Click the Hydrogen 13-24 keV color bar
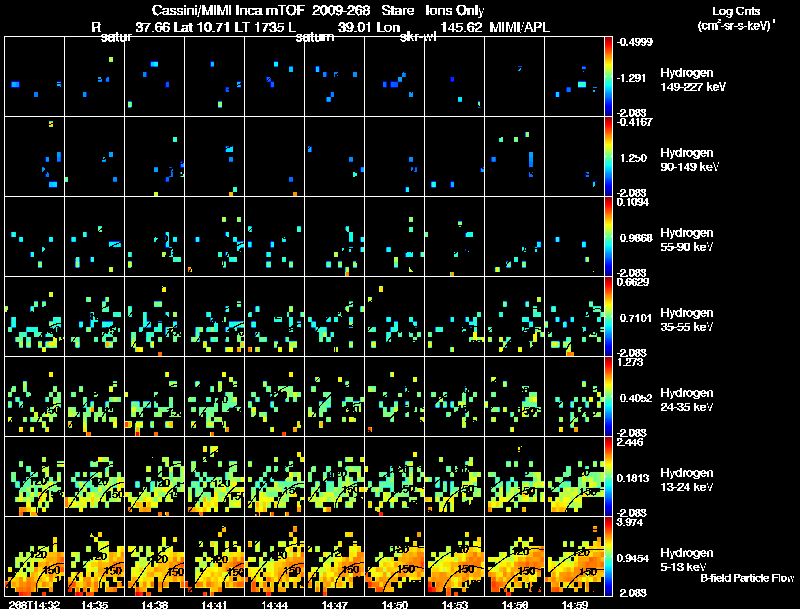800x609 pixels. click(608, 477)
